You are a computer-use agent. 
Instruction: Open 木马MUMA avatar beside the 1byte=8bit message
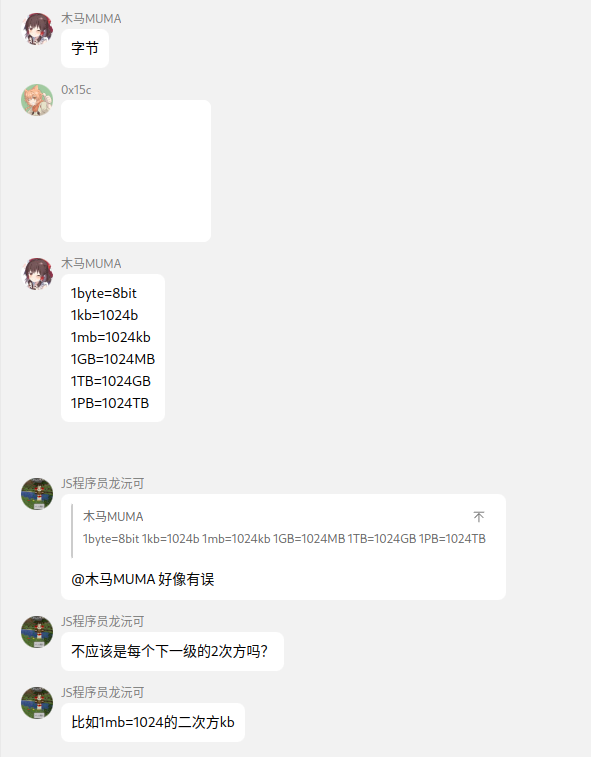(x=37, y=274)
